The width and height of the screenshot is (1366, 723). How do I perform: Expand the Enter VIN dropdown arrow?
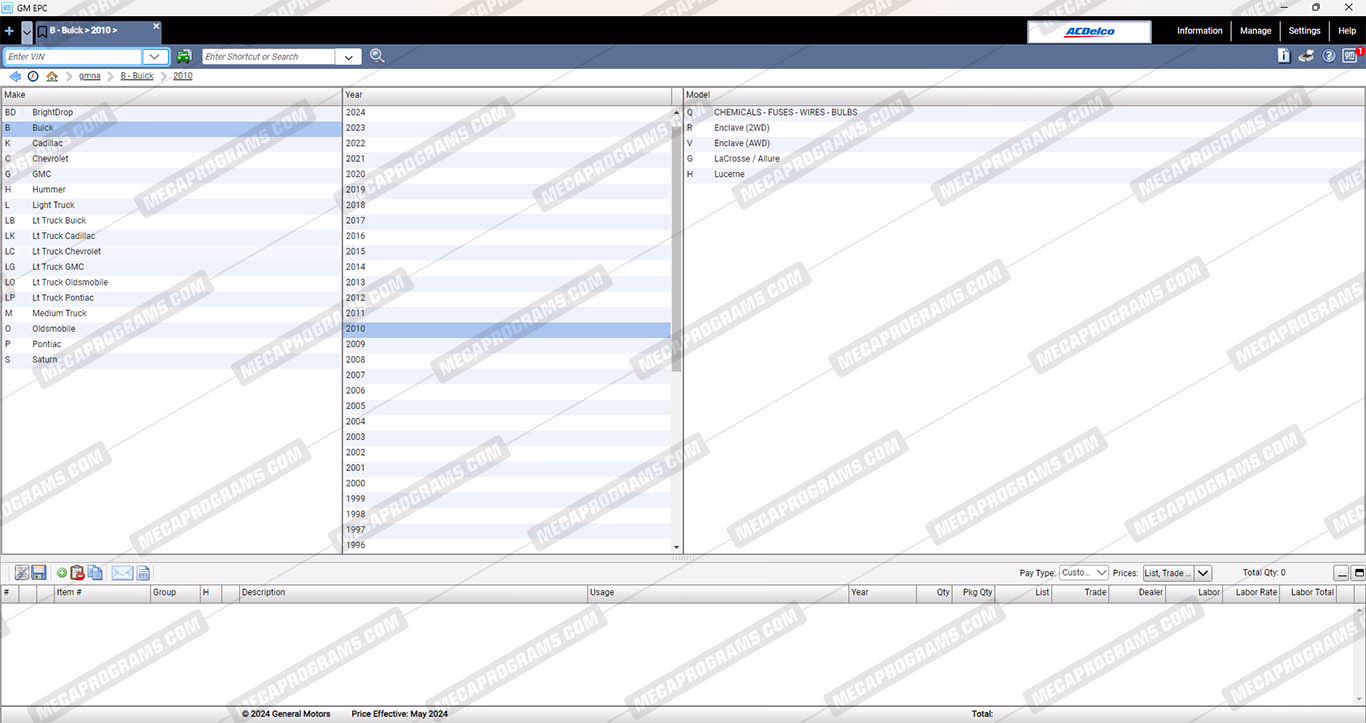point(156,57)
